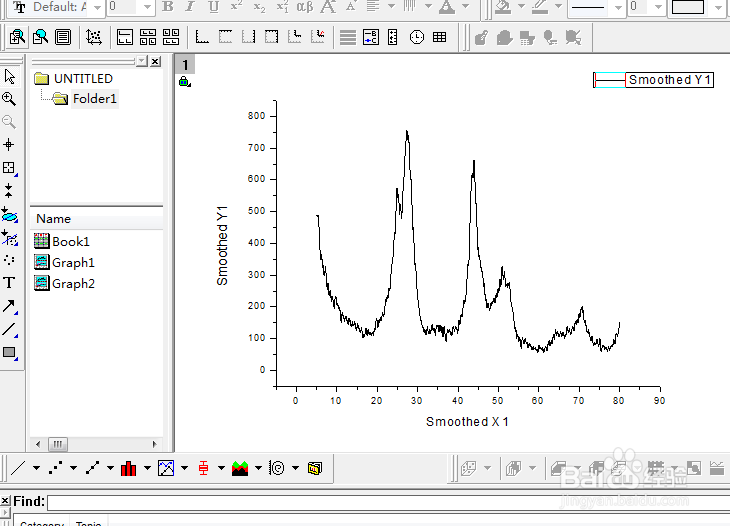Close the Find panel
730x526 pixels.
(x=5, y=500)
